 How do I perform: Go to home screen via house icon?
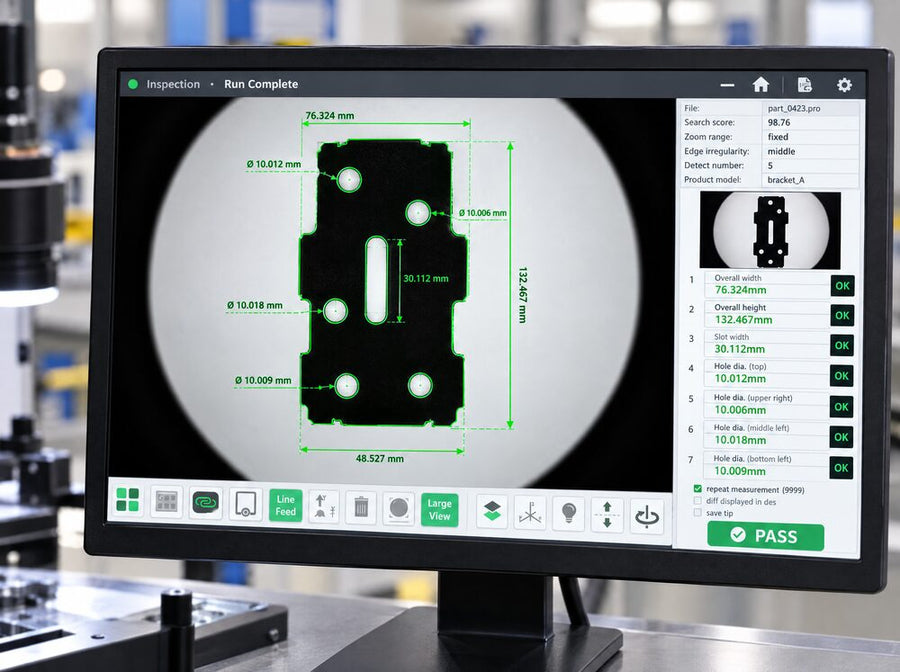click(761, 85)
